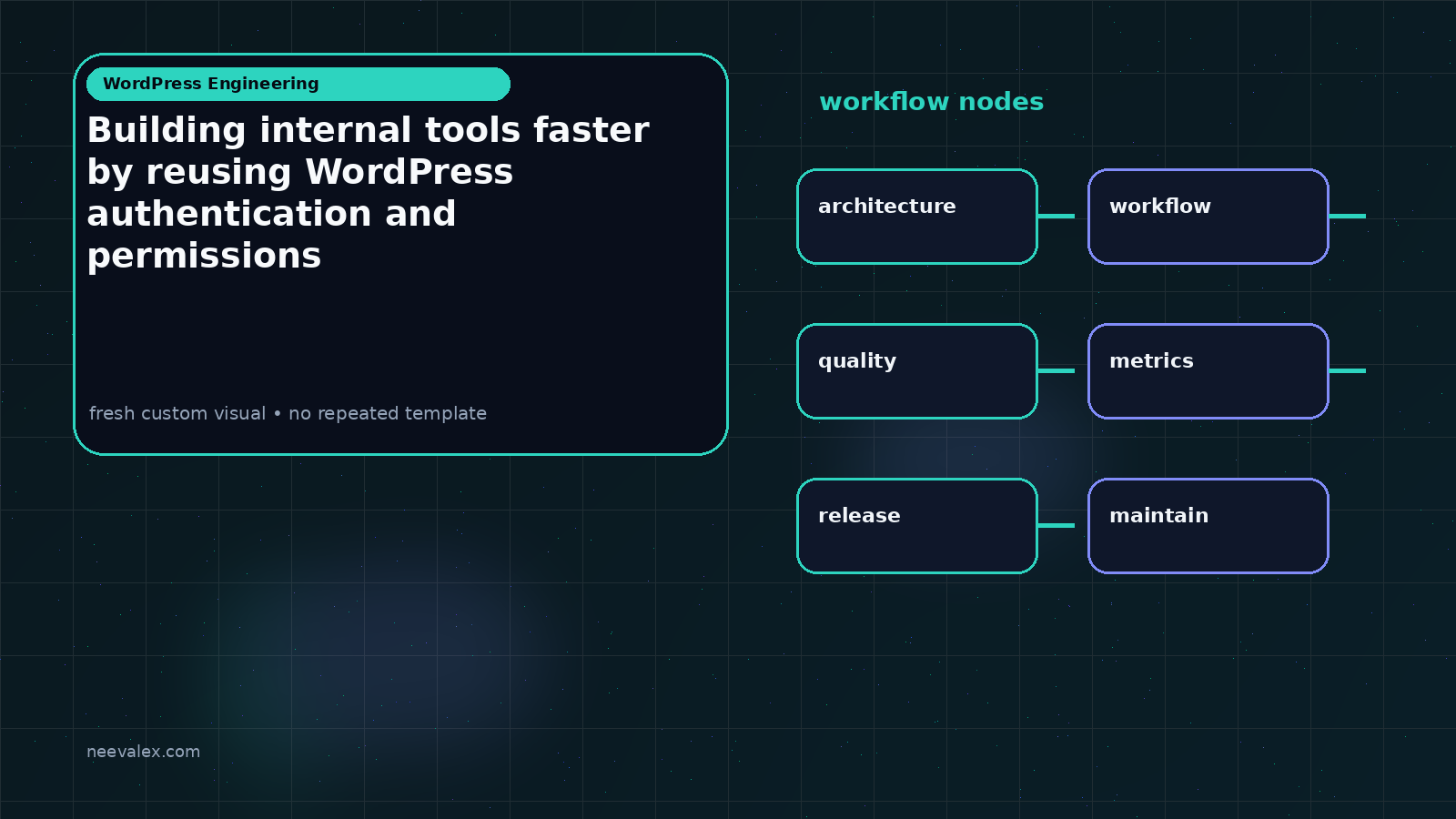1456x819 pixels.
Task: Select the workflow node box
Action: point(1208,217)
